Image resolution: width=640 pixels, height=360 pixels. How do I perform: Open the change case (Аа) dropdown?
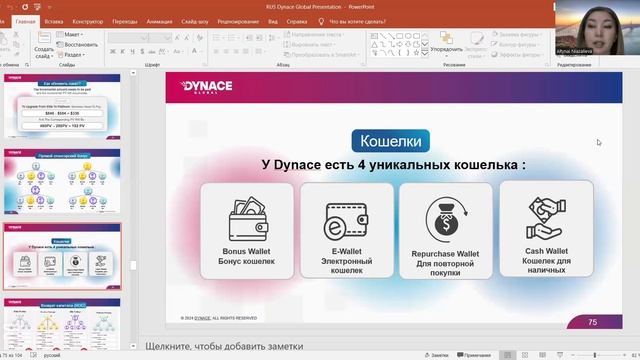pyautogui.click(x=178, y=52)
